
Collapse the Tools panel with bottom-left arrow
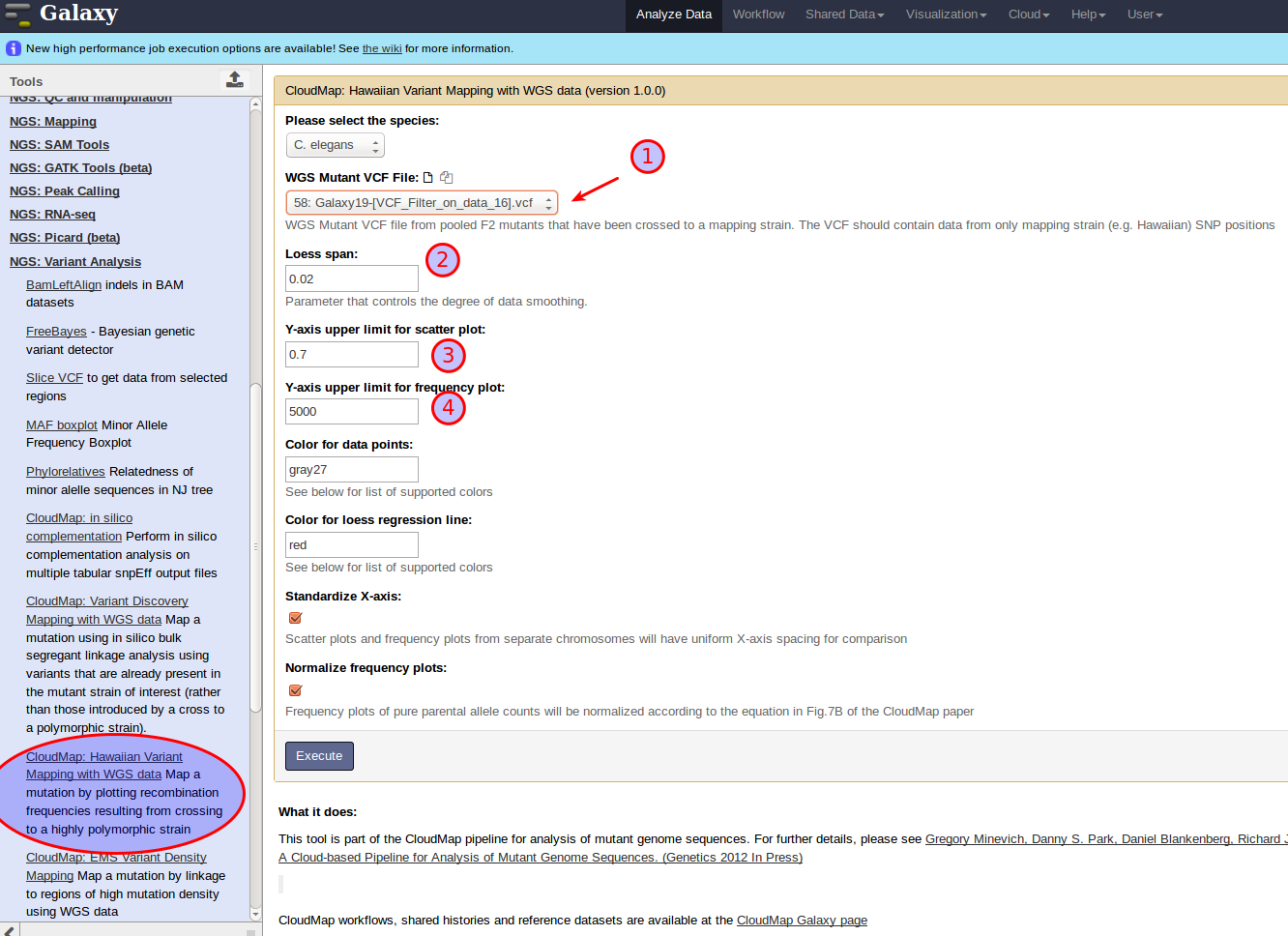[10, 930]
